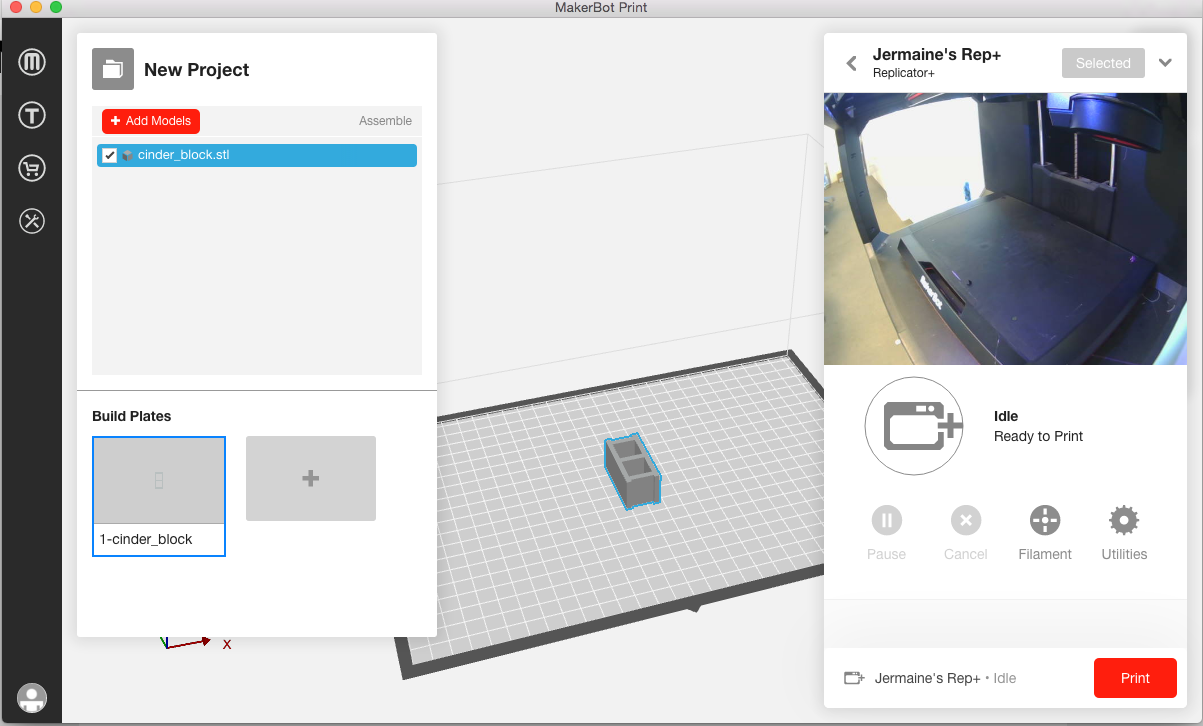
Task: Click the Add Models button
Action: click(151, 121)
